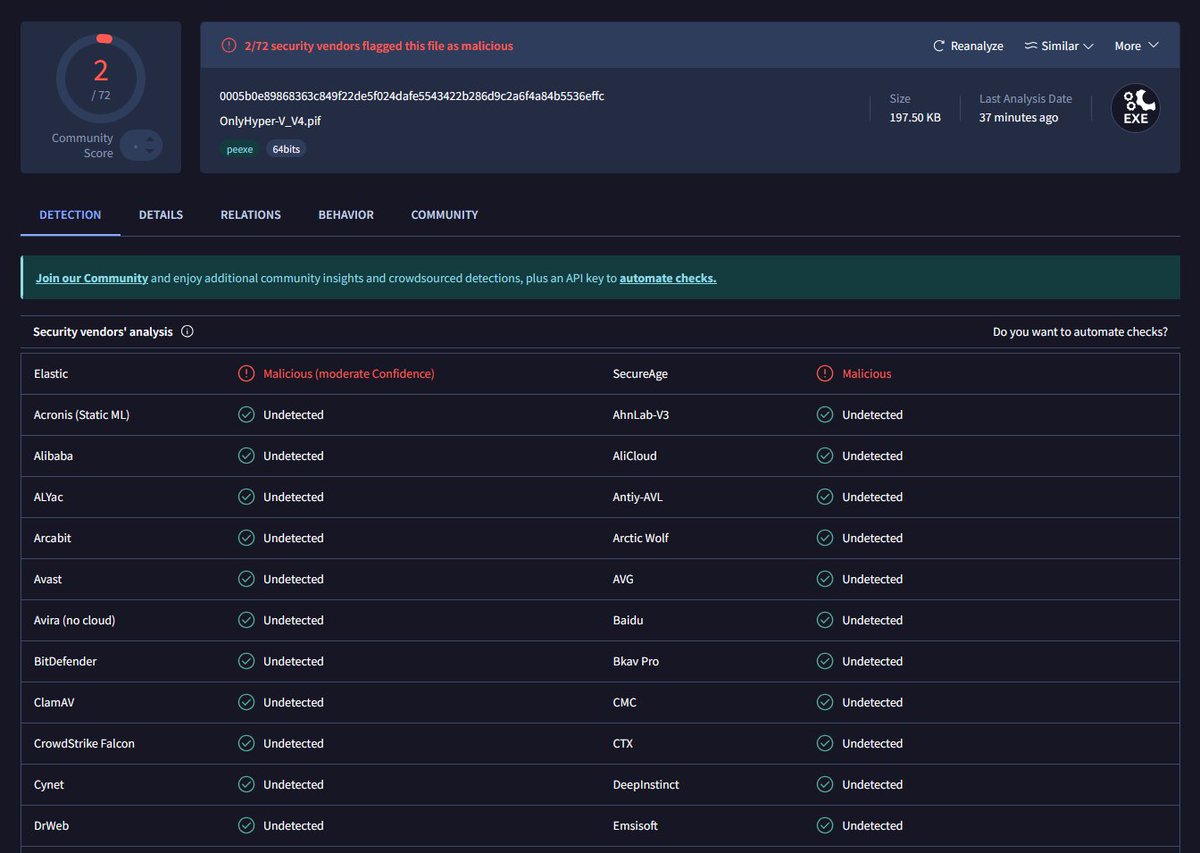Viewport: 1200px width, 853px height.
Task: Click the CTX undetected check icon
Action: coord(825,743)
